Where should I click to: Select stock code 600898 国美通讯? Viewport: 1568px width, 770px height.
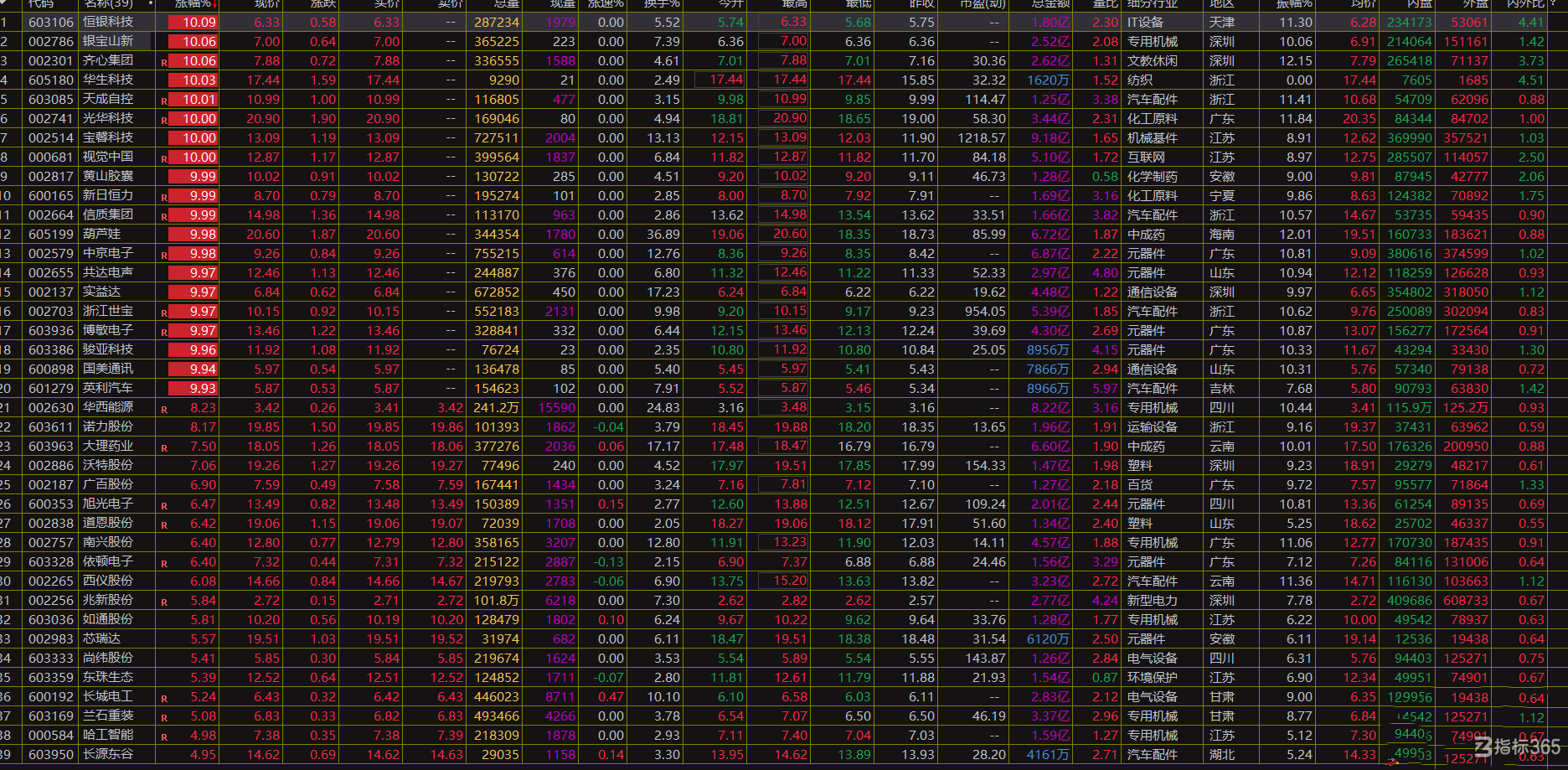(51, 369)
